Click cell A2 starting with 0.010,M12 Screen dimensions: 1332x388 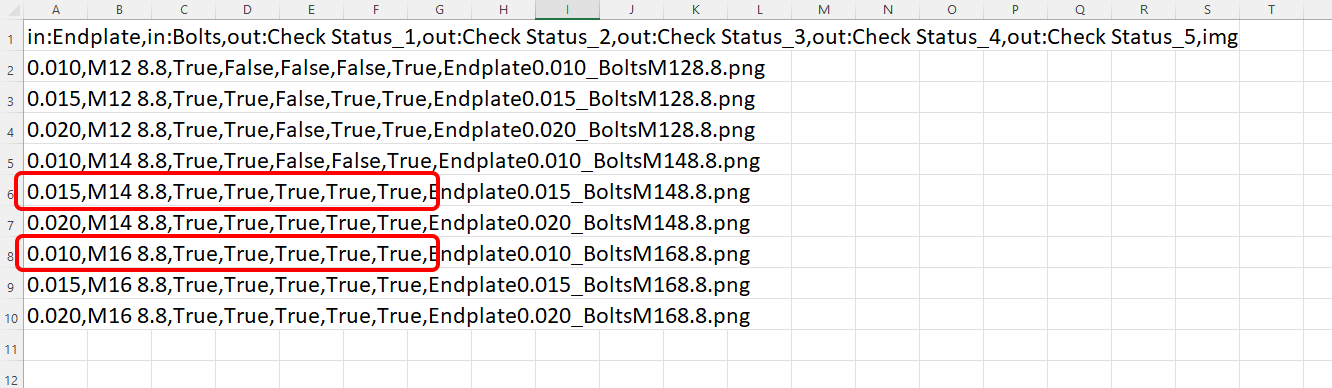coord(55,69)
